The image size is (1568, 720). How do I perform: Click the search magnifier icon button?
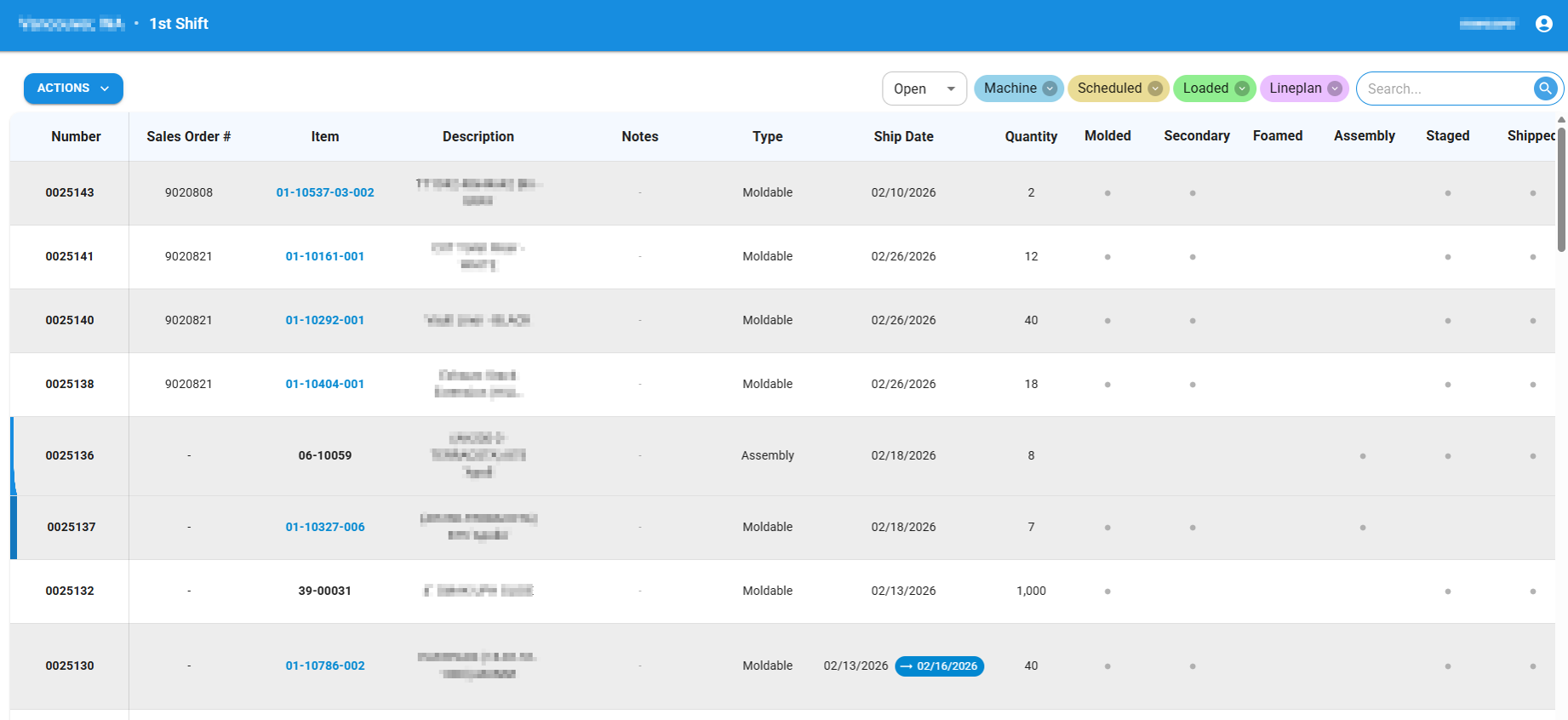pyautogui.click(x=1544, y=89)
